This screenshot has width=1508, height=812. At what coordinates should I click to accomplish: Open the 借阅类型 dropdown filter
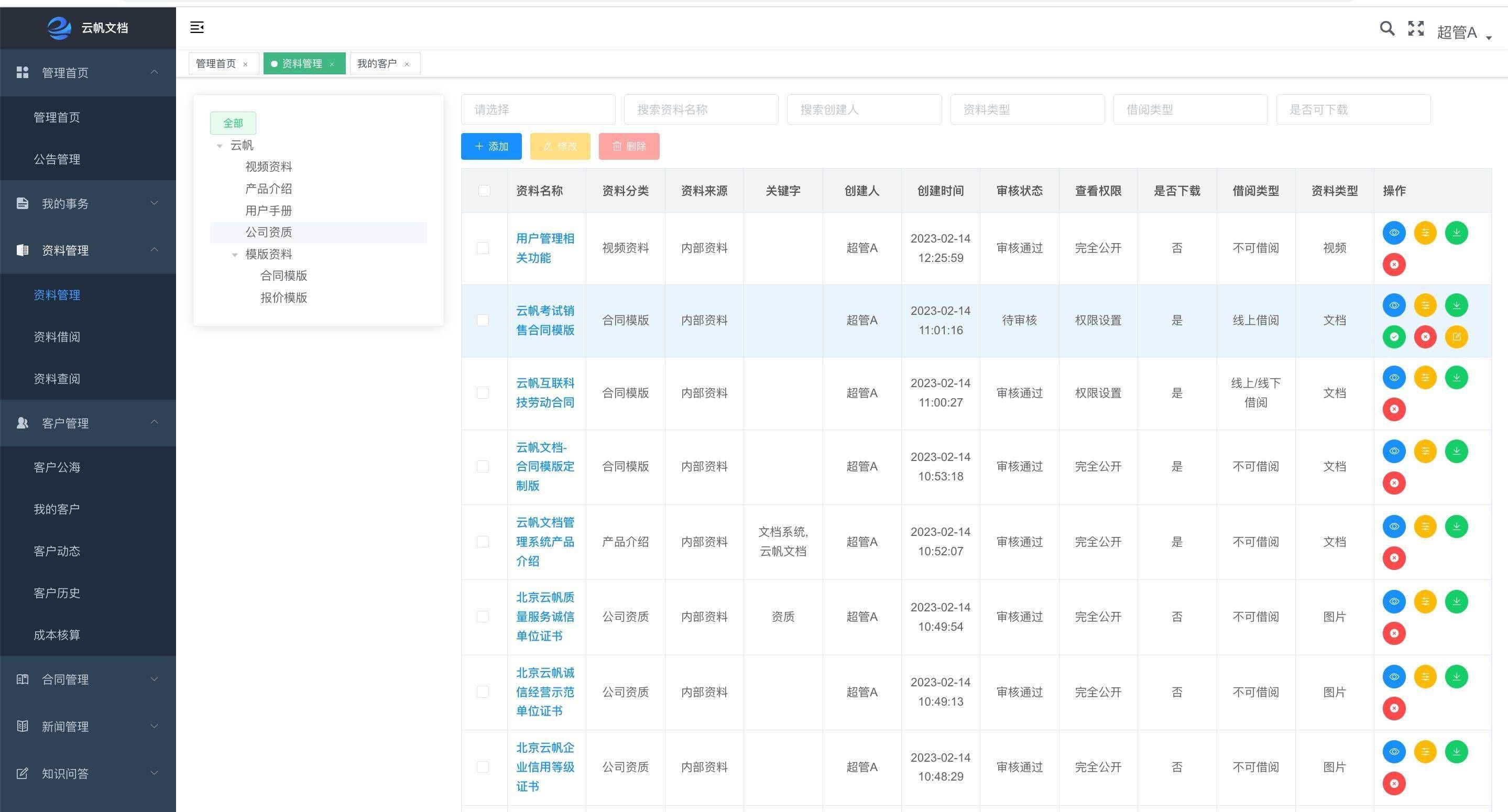coord(1189,109)
